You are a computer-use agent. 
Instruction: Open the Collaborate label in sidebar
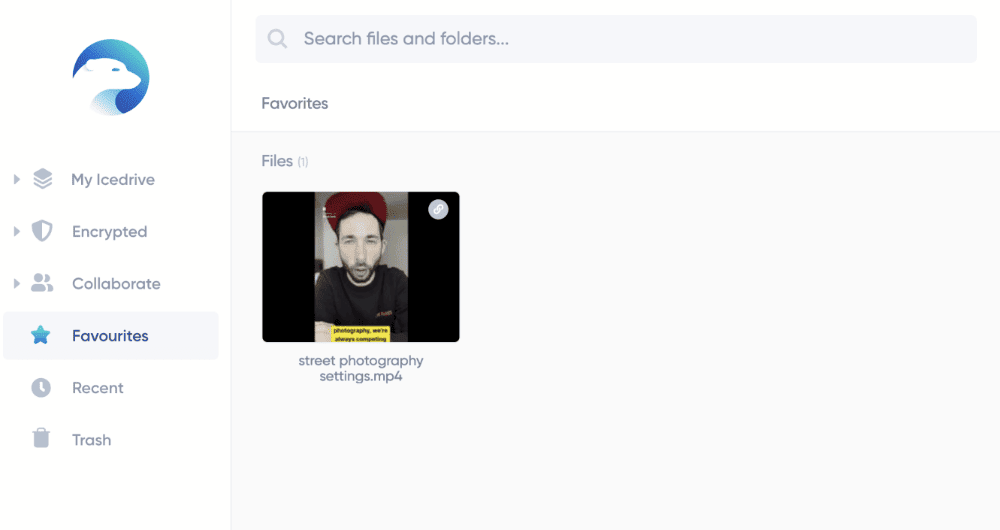click(x=116, y=284)
